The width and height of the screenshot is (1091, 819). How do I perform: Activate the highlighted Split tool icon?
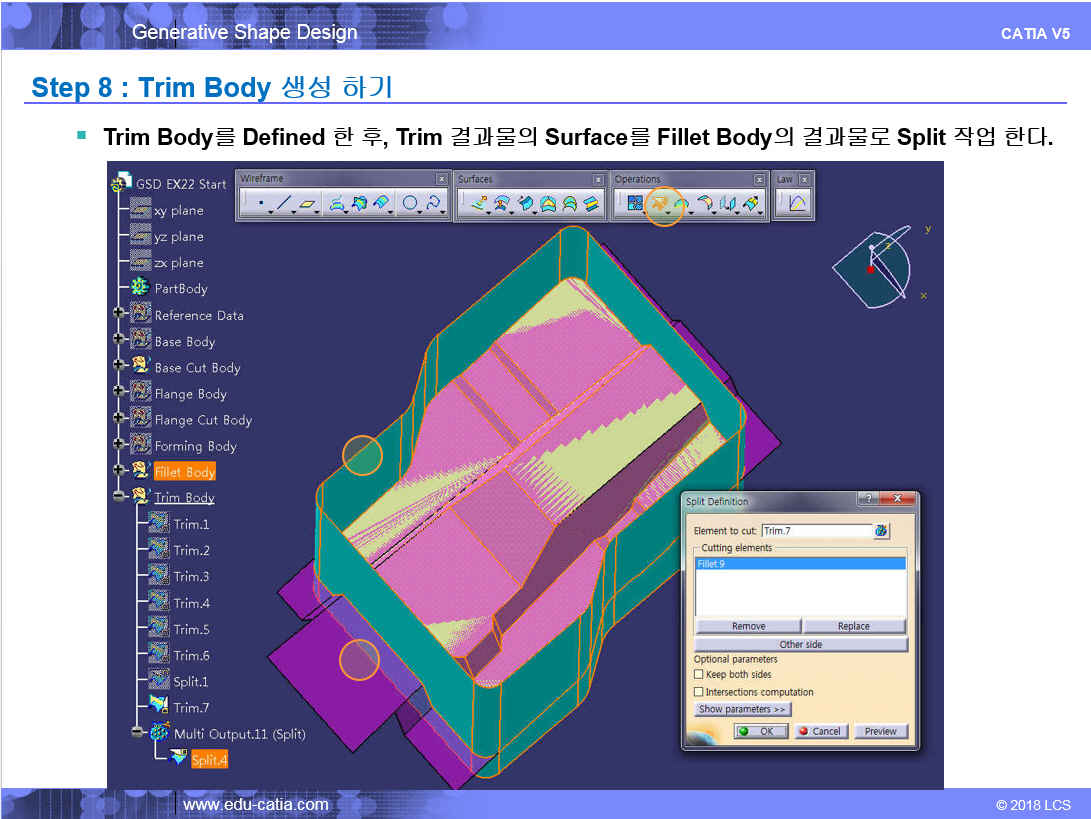[659, 204]
